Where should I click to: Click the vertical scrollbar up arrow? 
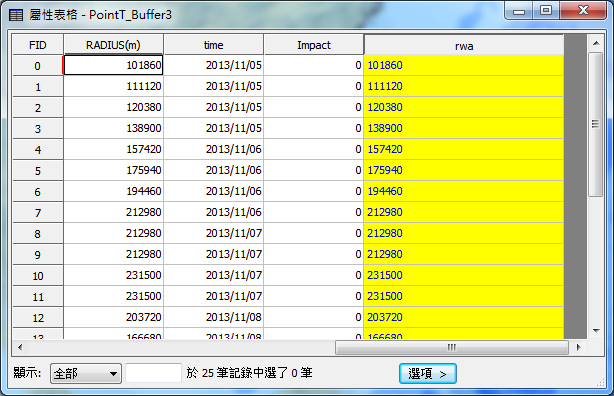coord(596,43)
